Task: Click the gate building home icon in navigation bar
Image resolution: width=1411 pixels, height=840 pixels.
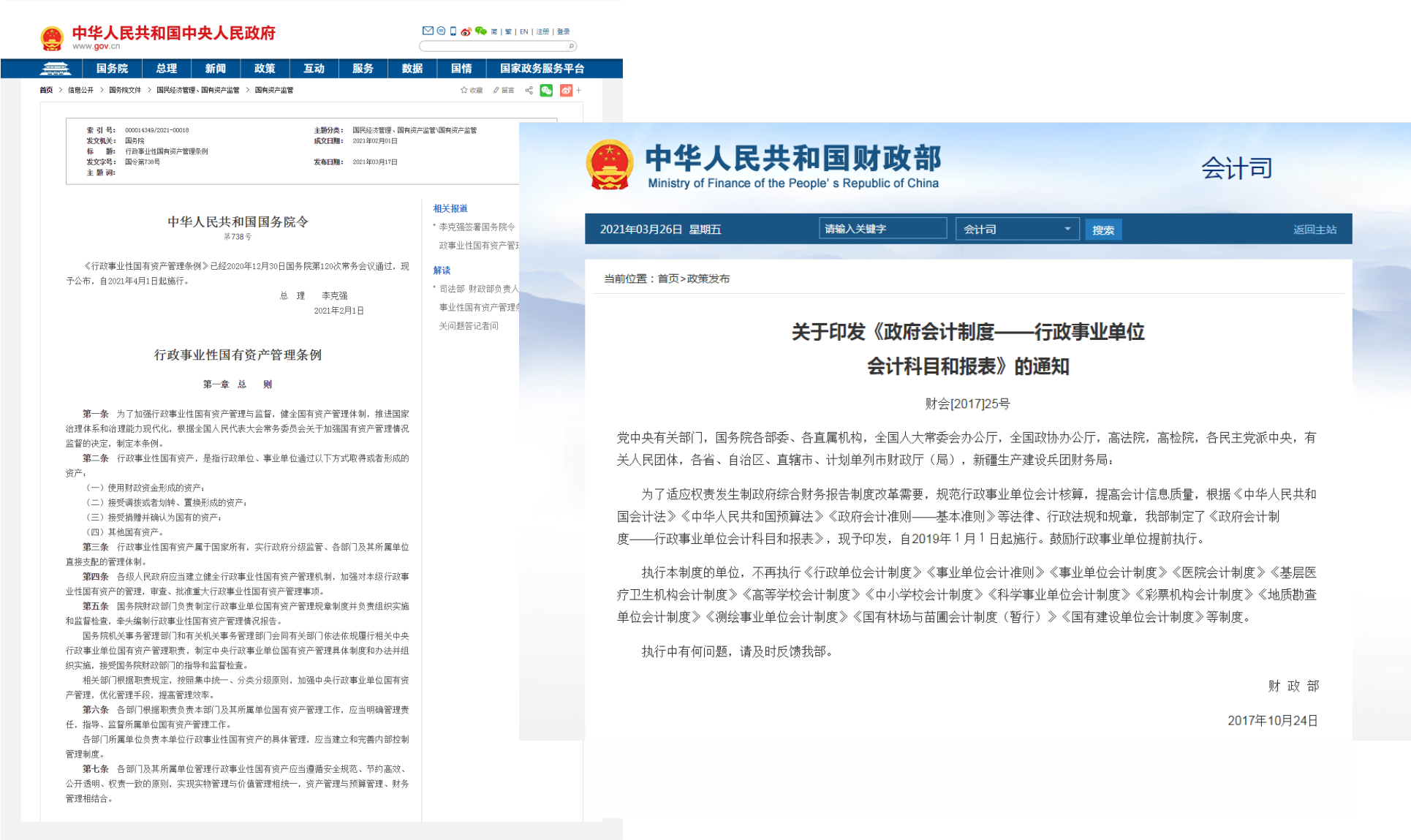Action: (56, 69)
